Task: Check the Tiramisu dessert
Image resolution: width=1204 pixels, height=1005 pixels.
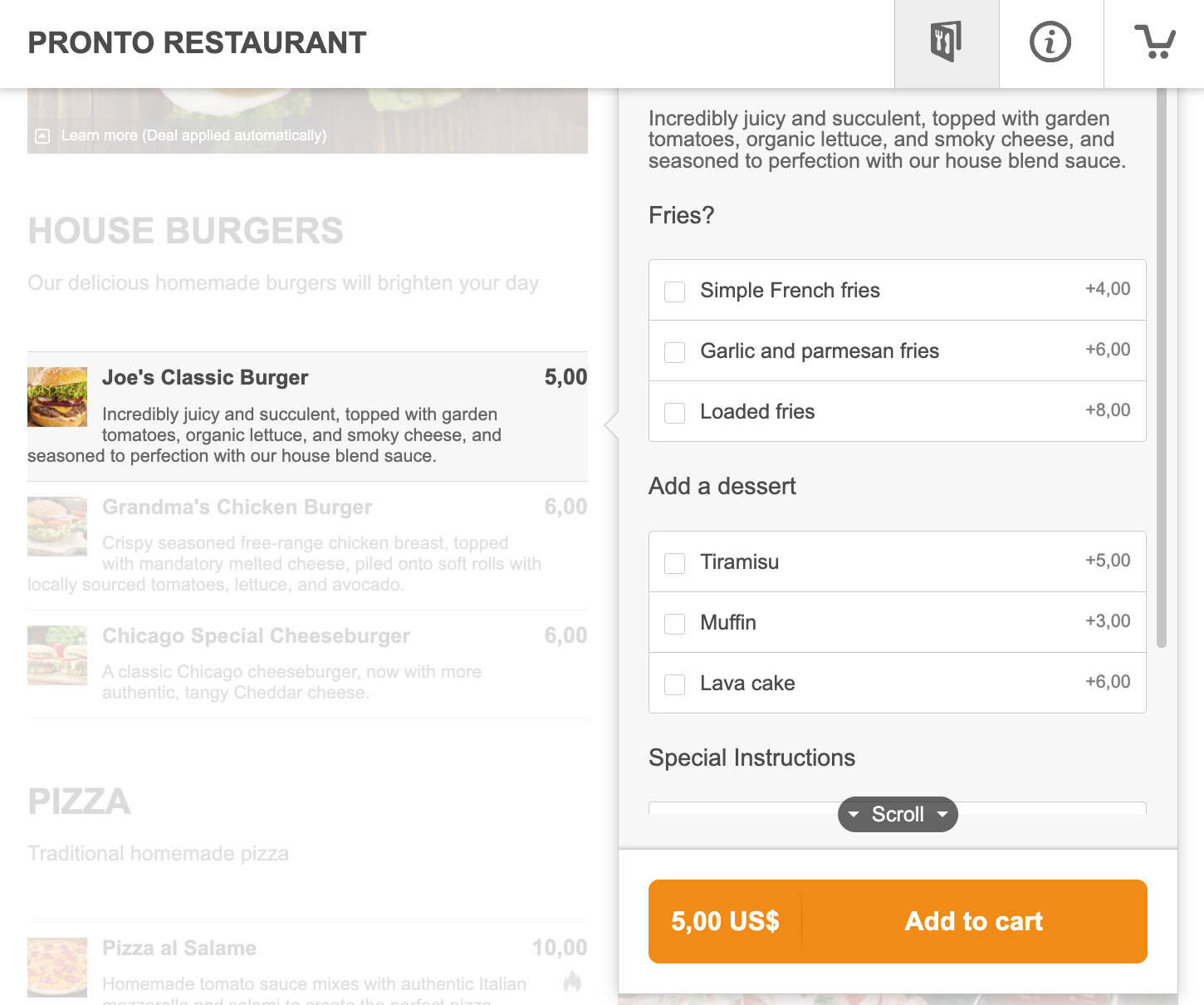Action: 673,563
